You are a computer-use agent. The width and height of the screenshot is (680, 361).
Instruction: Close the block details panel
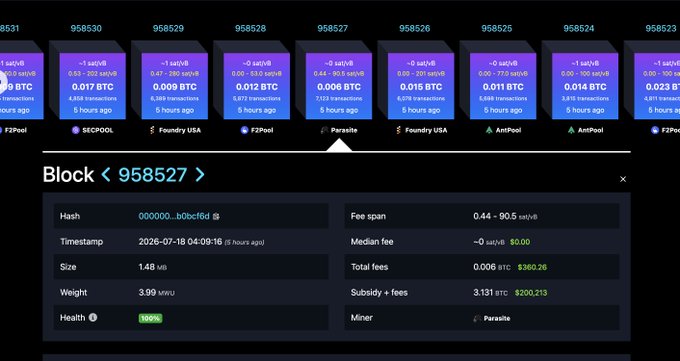tap(623, 179)
